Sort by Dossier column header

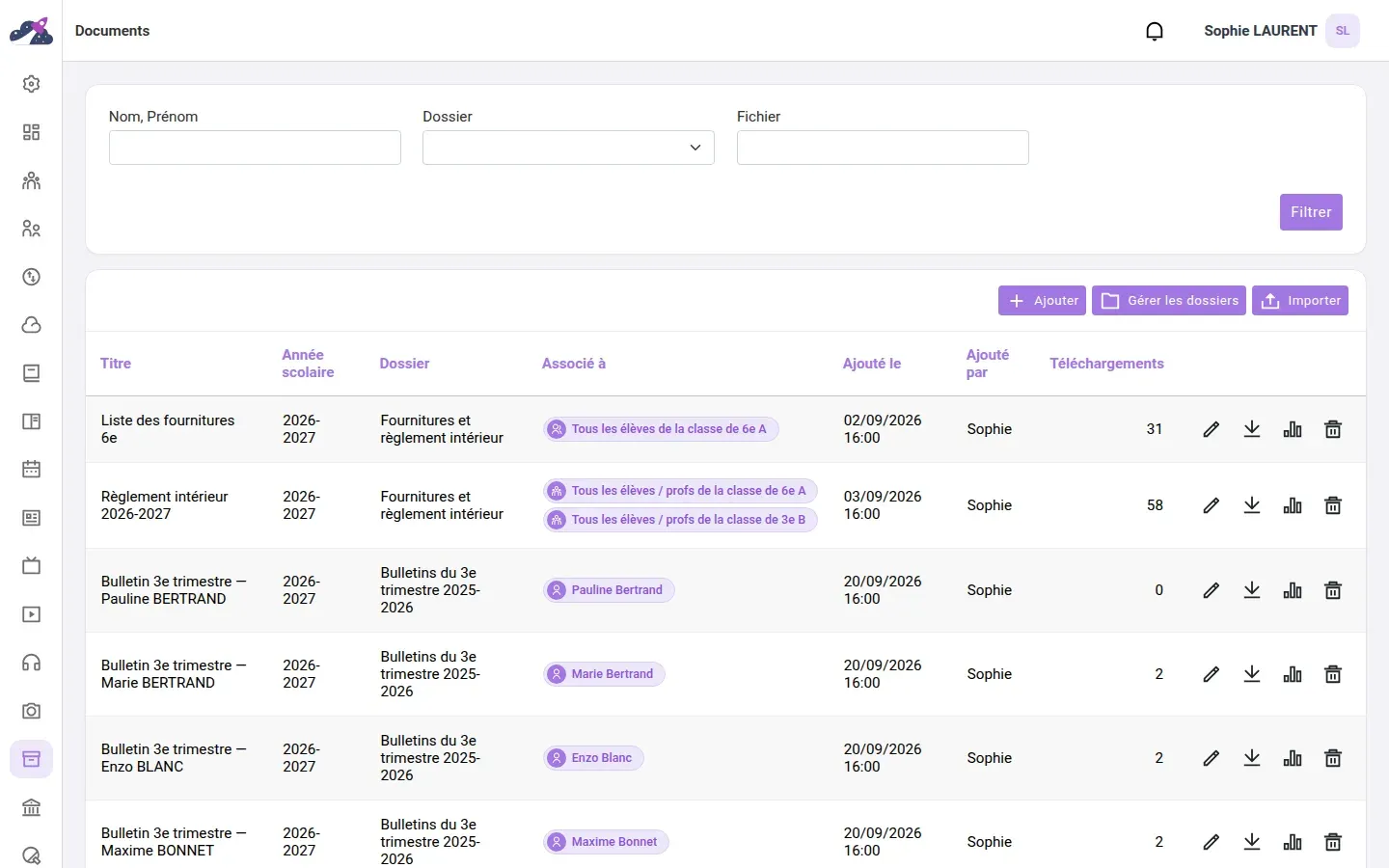coord(404,364)
